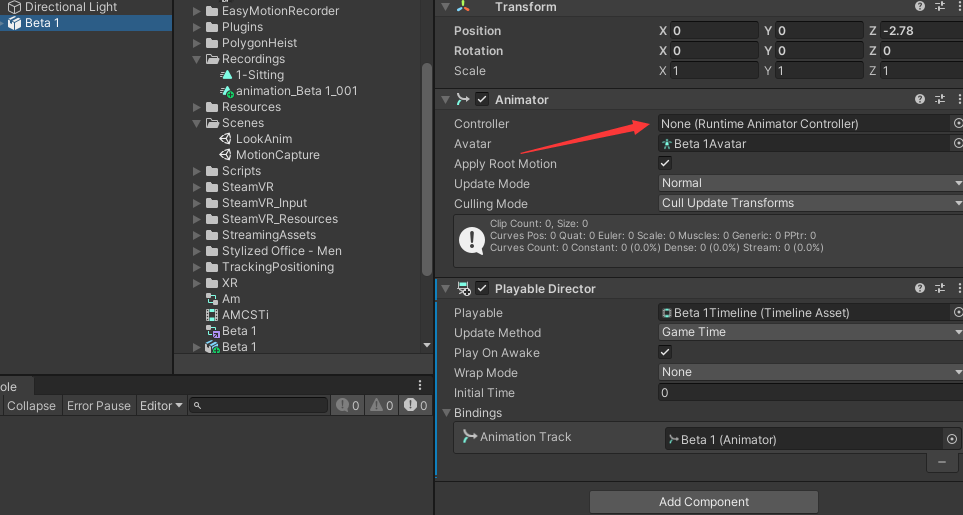963x515 pixels.
Task: Collapse the Bindings foldout
Action: click(x=446, y=412)
